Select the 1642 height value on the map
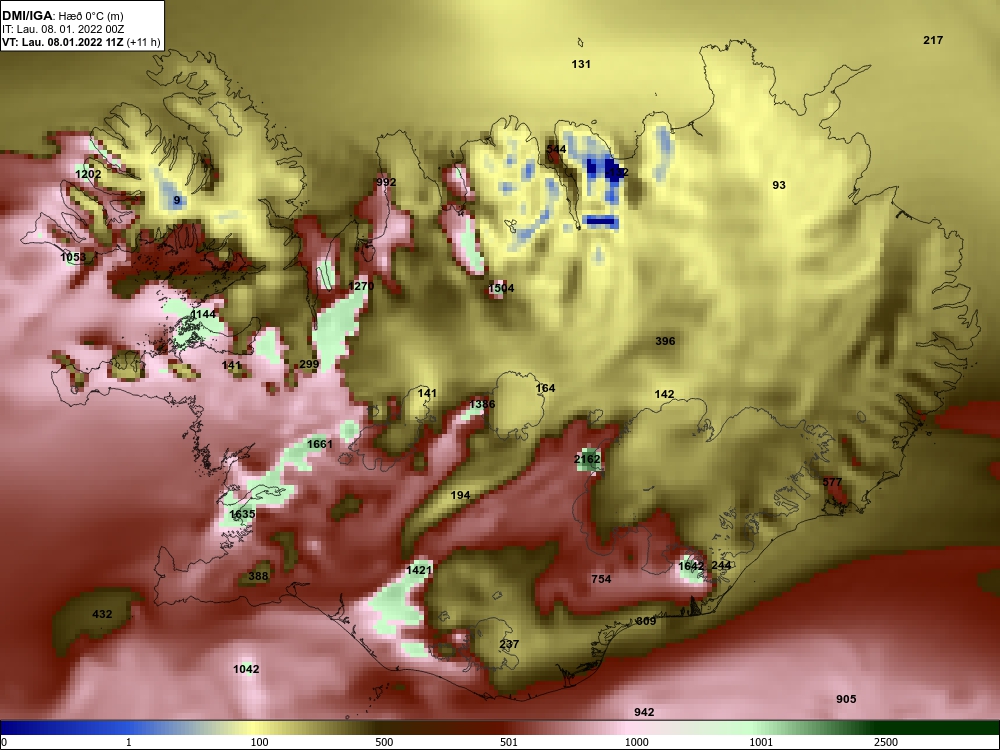1000x750 pixels. tap(691, 566)
